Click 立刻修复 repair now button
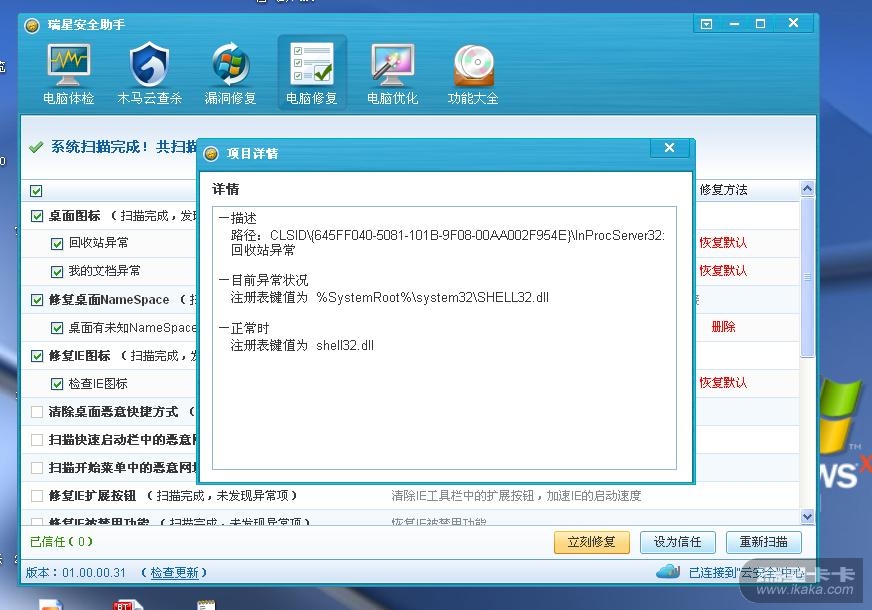Image resolution: width=872 pixels, height=610 pixels. (x=592, y=542)
